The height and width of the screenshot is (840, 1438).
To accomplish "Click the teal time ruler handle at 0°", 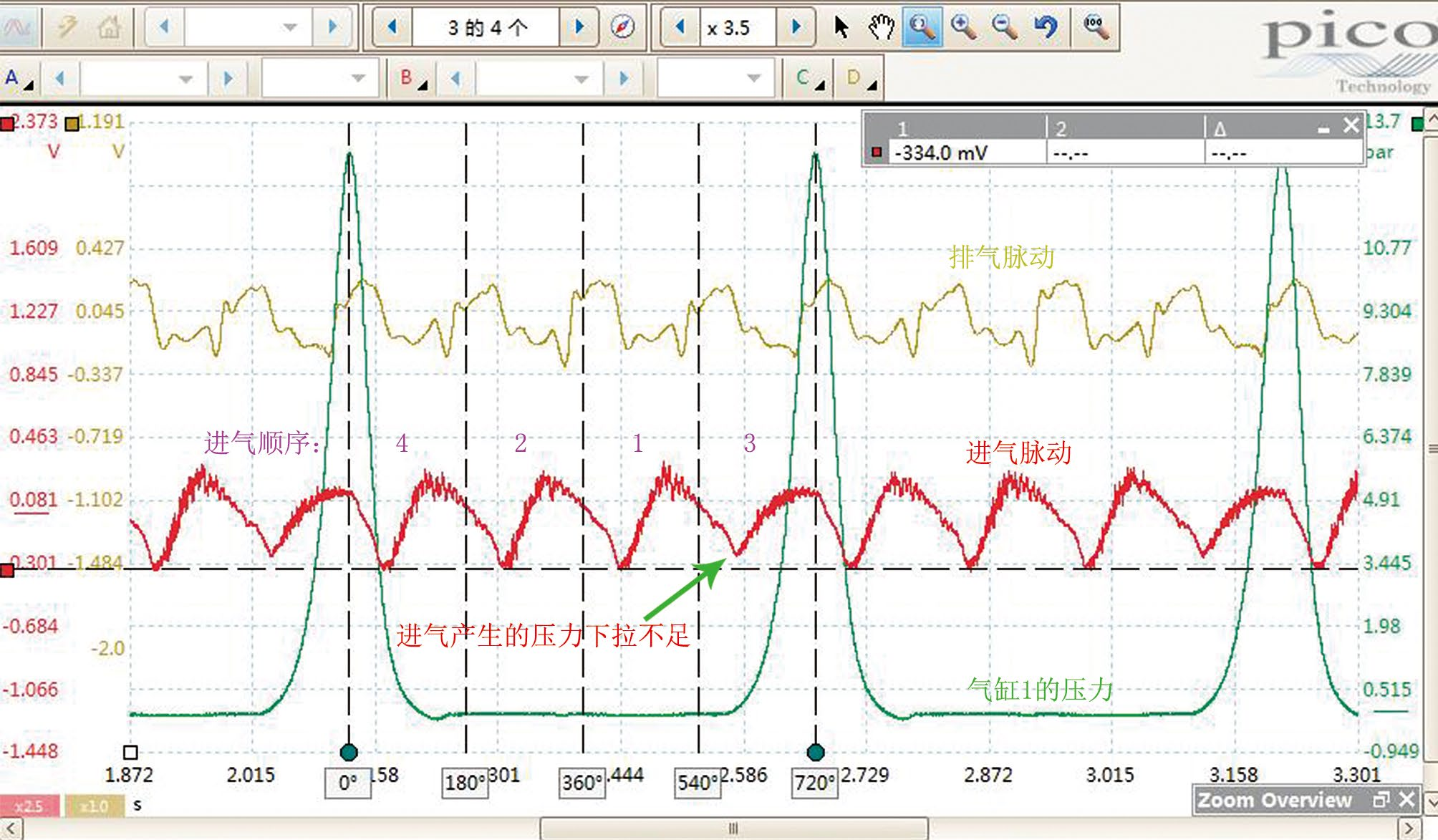I will pos(349,752).
